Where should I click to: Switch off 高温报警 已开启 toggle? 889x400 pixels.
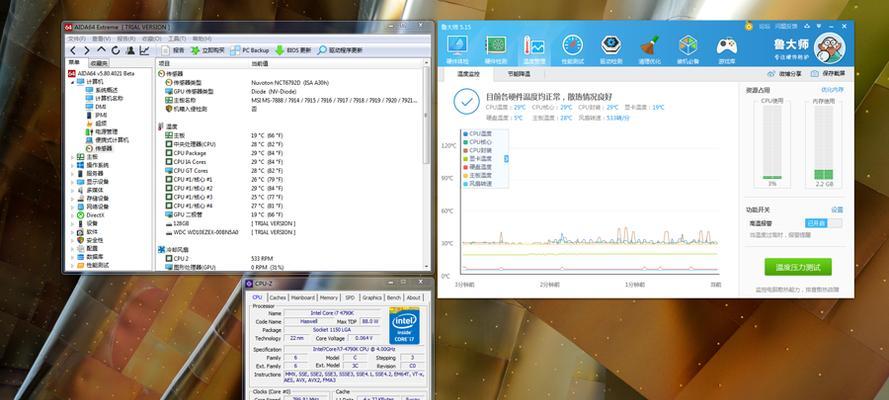pyautogui.click(x=823, y=223)
